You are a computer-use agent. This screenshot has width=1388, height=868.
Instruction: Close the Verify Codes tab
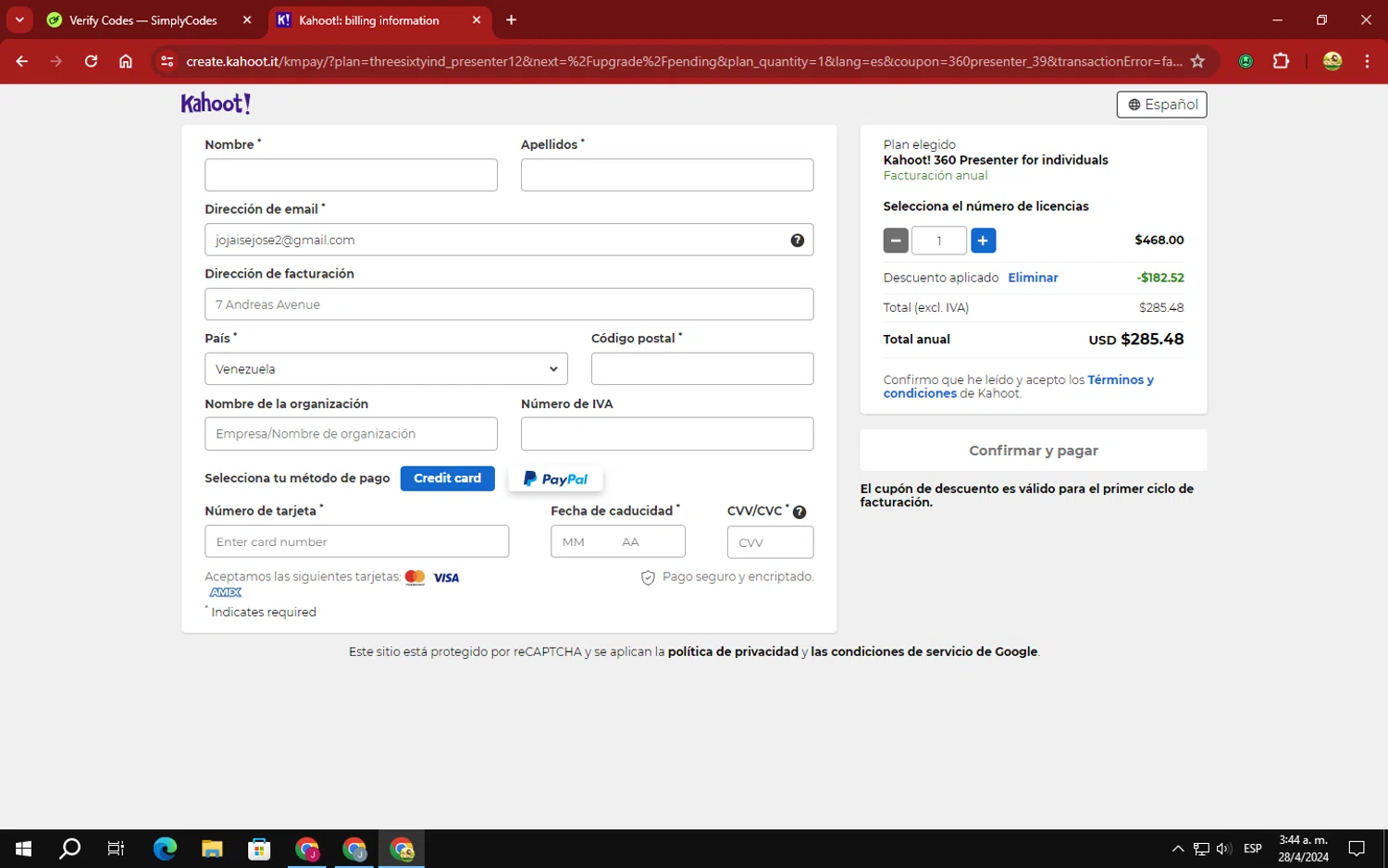pyautogui.click(x=247, y=19)
